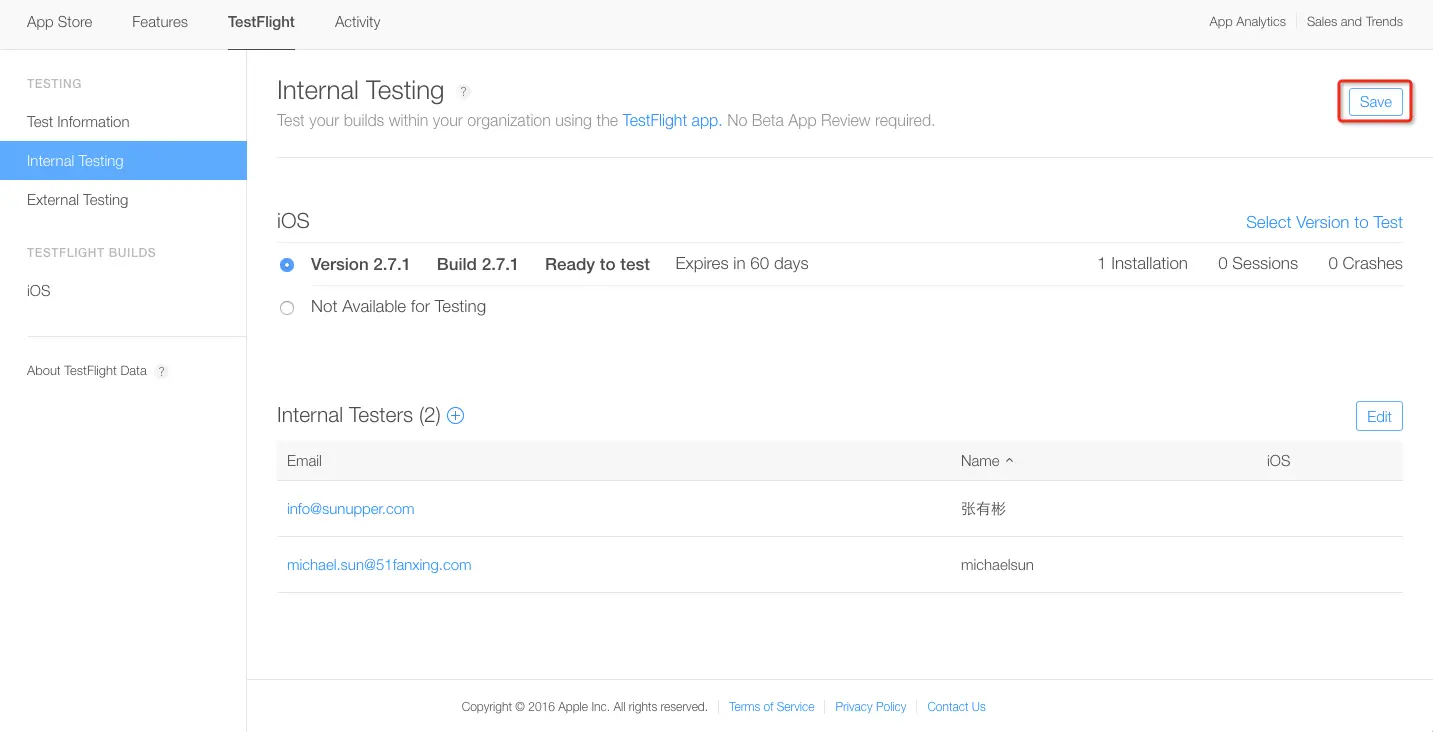Click the tester name 张有彬

click(983, 509)
